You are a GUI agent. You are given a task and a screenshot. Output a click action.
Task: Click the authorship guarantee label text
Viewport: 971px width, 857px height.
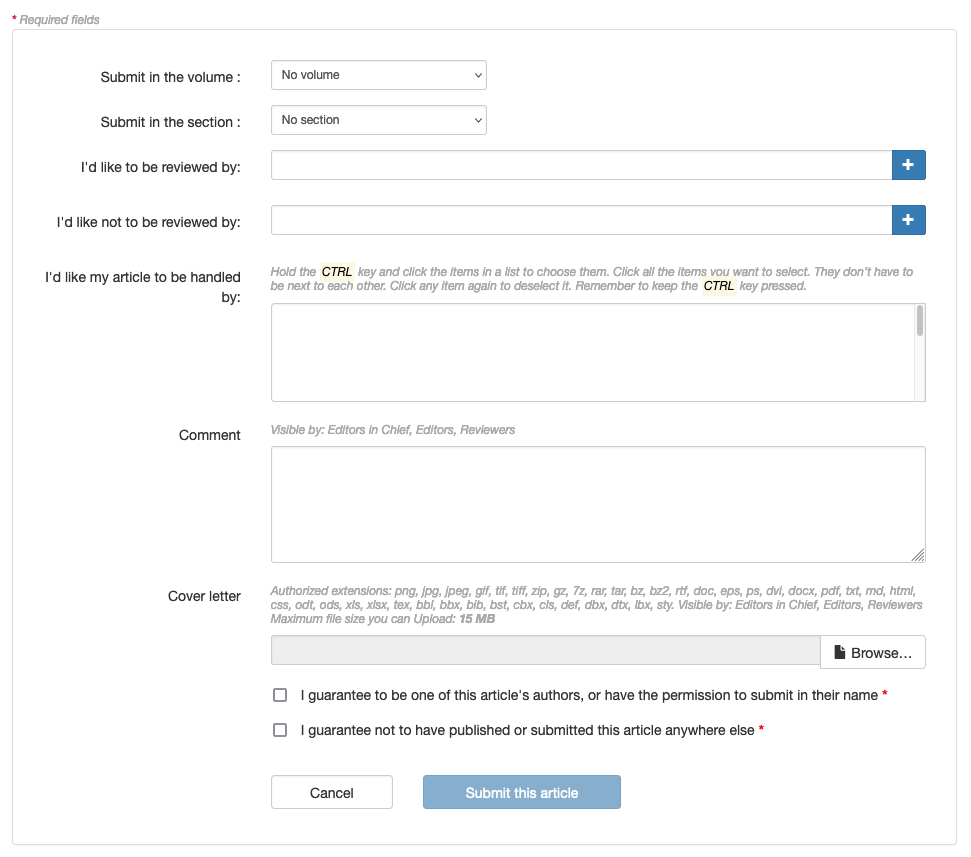coord(588,695)
